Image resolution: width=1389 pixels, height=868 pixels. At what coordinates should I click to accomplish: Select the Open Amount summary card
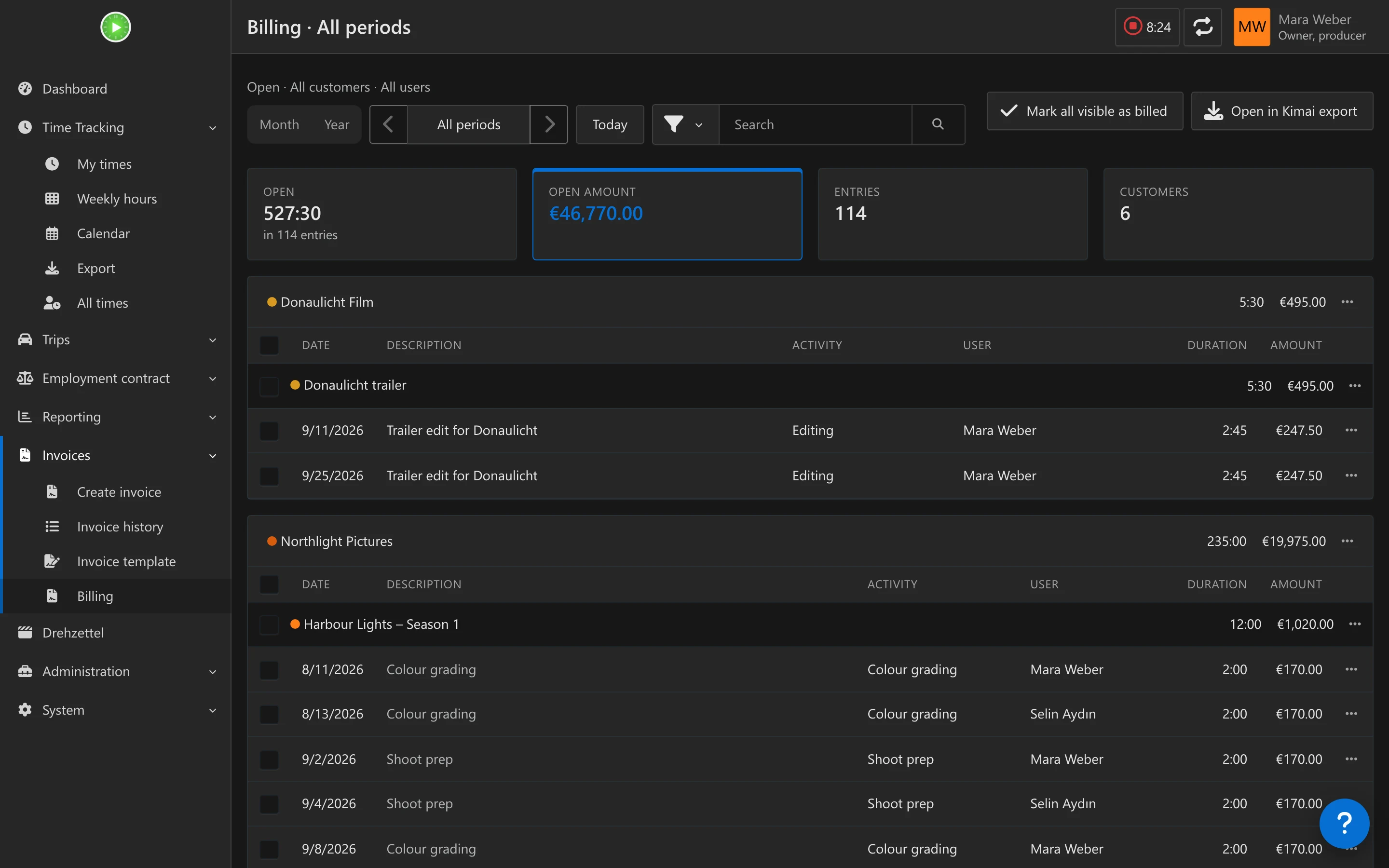click(x=667, y=214)
